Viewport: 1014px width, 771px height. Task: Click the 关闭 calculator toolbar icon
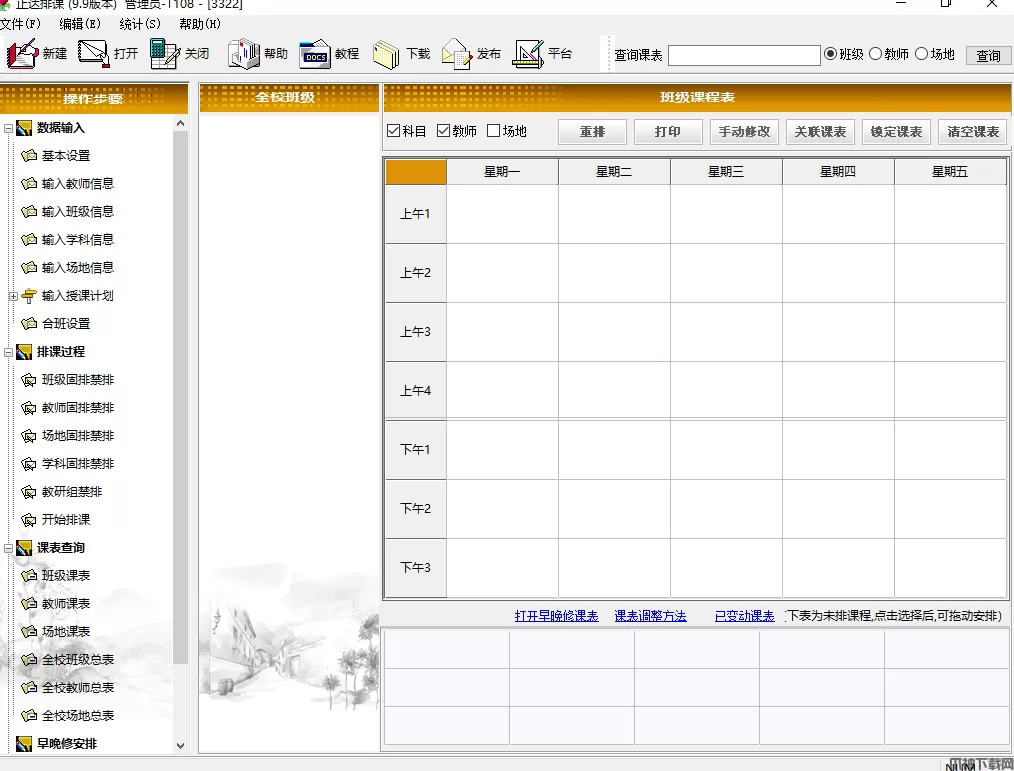[164, 53]
